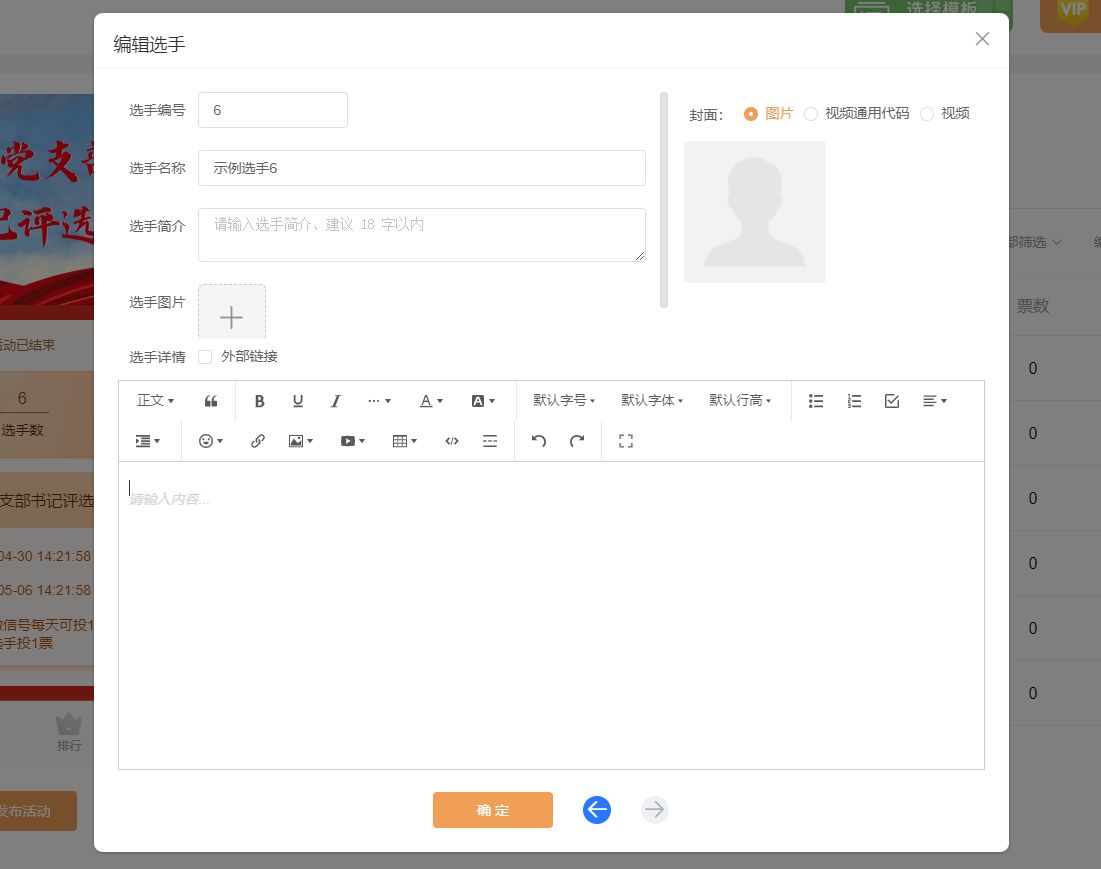Select the 视频通用代码 cover option
Image resolution: width=1101 pixels, height=869 pixels.
[811, 114]
